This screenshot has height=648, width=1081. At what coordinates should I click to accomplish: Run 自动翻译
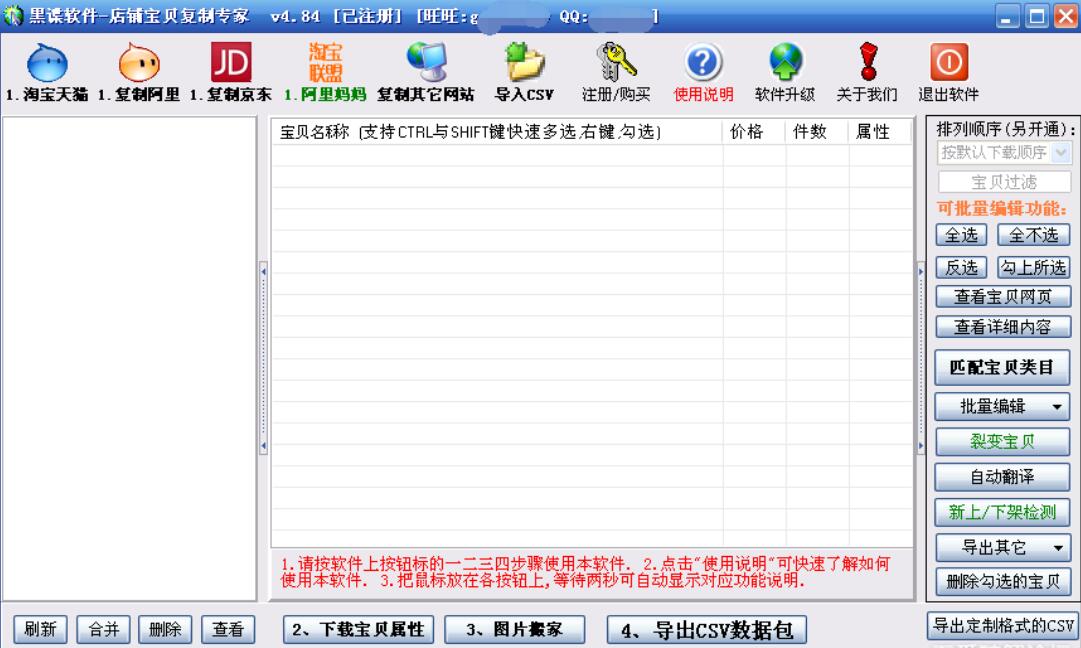pyautogui.click(x=1002, y=477)
